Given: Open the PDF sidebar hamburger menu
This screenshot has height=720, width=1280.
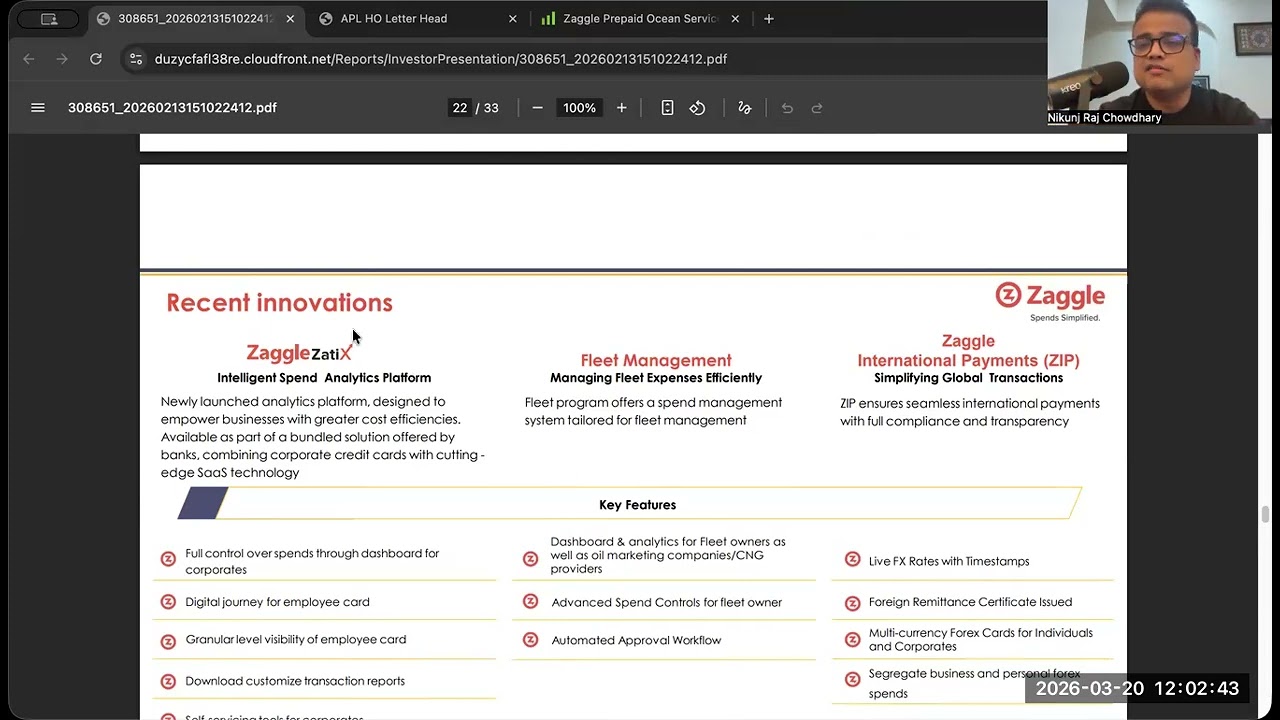Looking at the screenshot, I should [38, 108].
